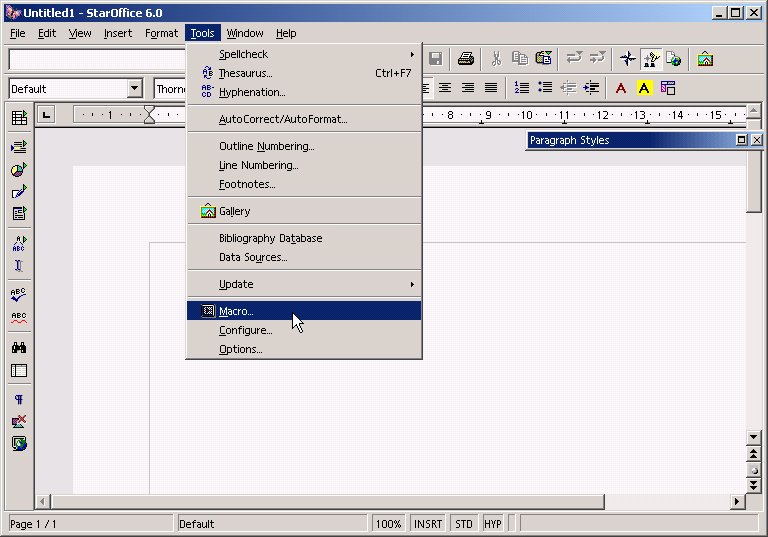Open the Gallery toolbar icon

[x=705, y=59]
